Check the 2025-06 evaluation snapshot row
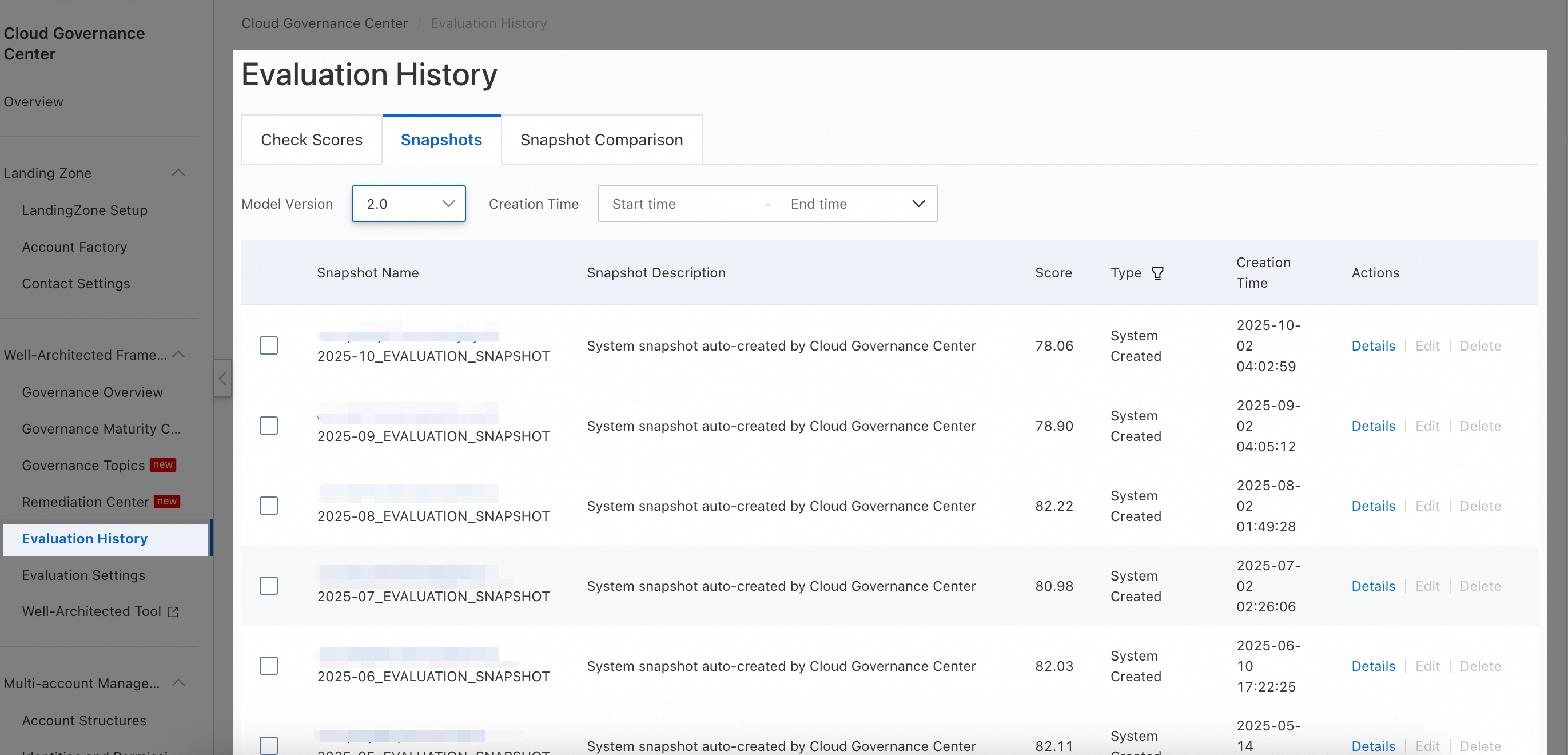Screen dimensions: 1568x755 (x=268, y=666)
